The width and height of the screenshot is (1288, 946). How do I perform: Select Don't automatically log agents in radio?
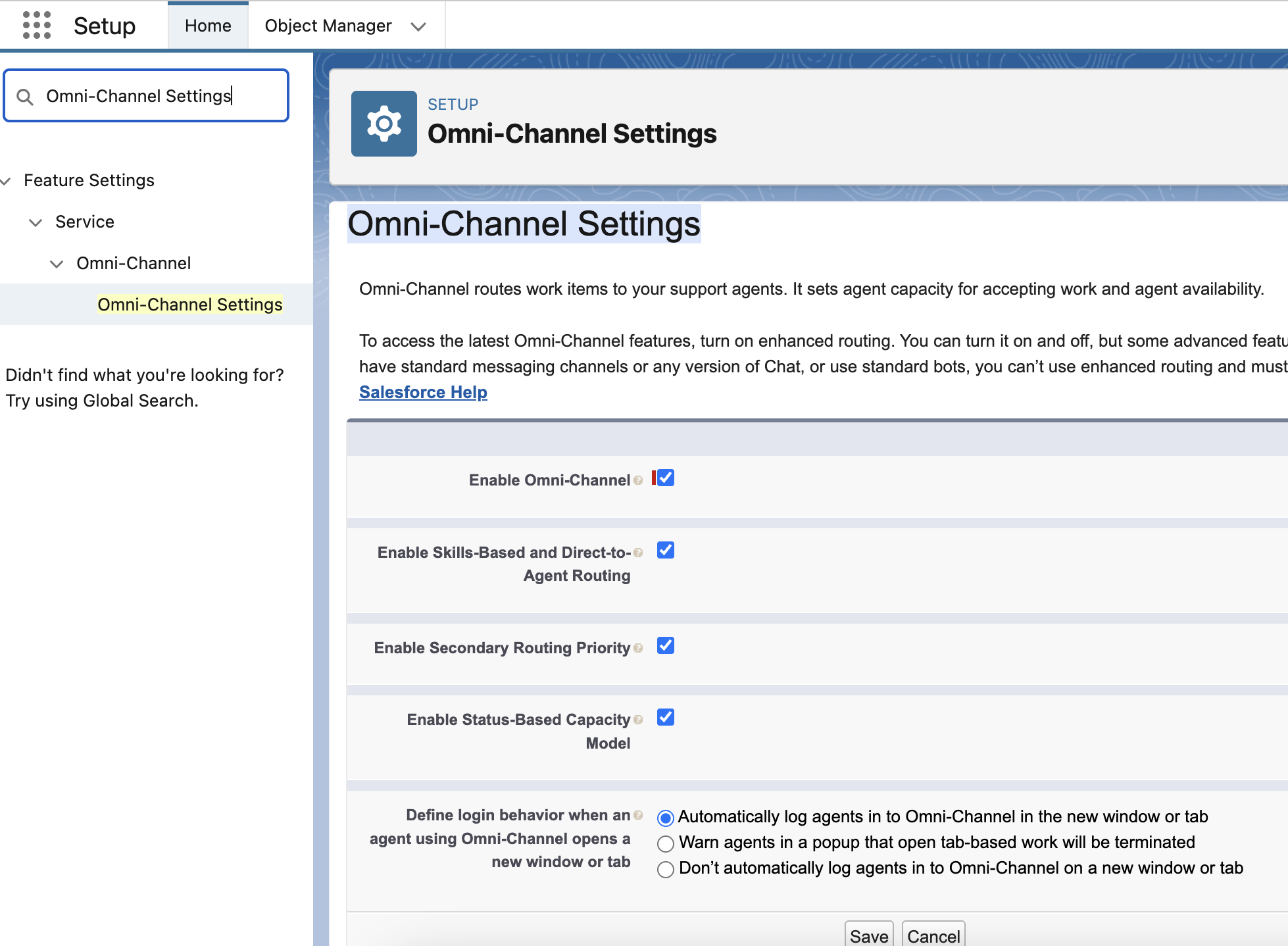coord(666,869)
